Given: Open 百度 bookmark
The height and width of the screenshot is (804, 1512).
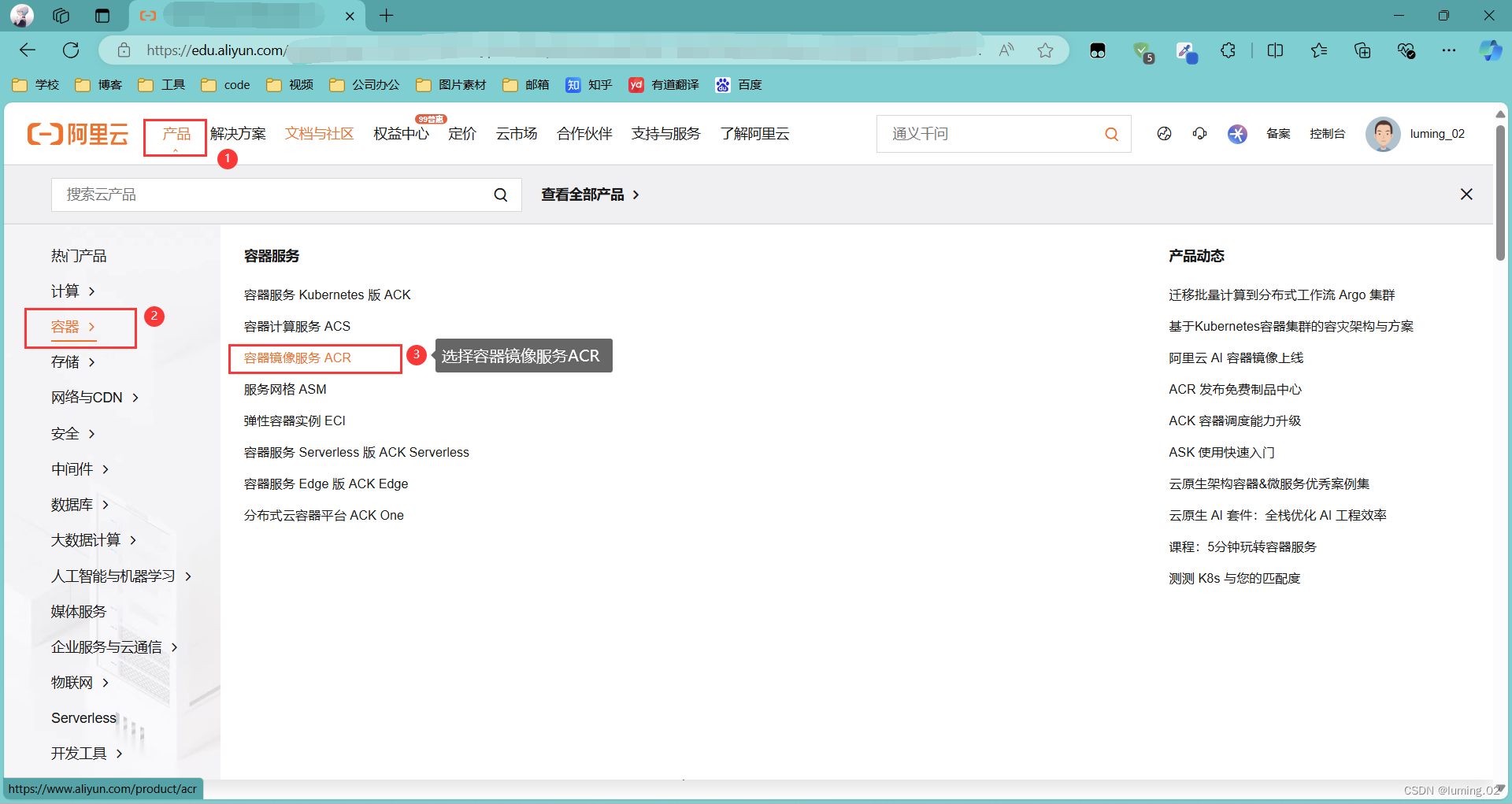Looking at the screenshot, I should pos(739,85).
